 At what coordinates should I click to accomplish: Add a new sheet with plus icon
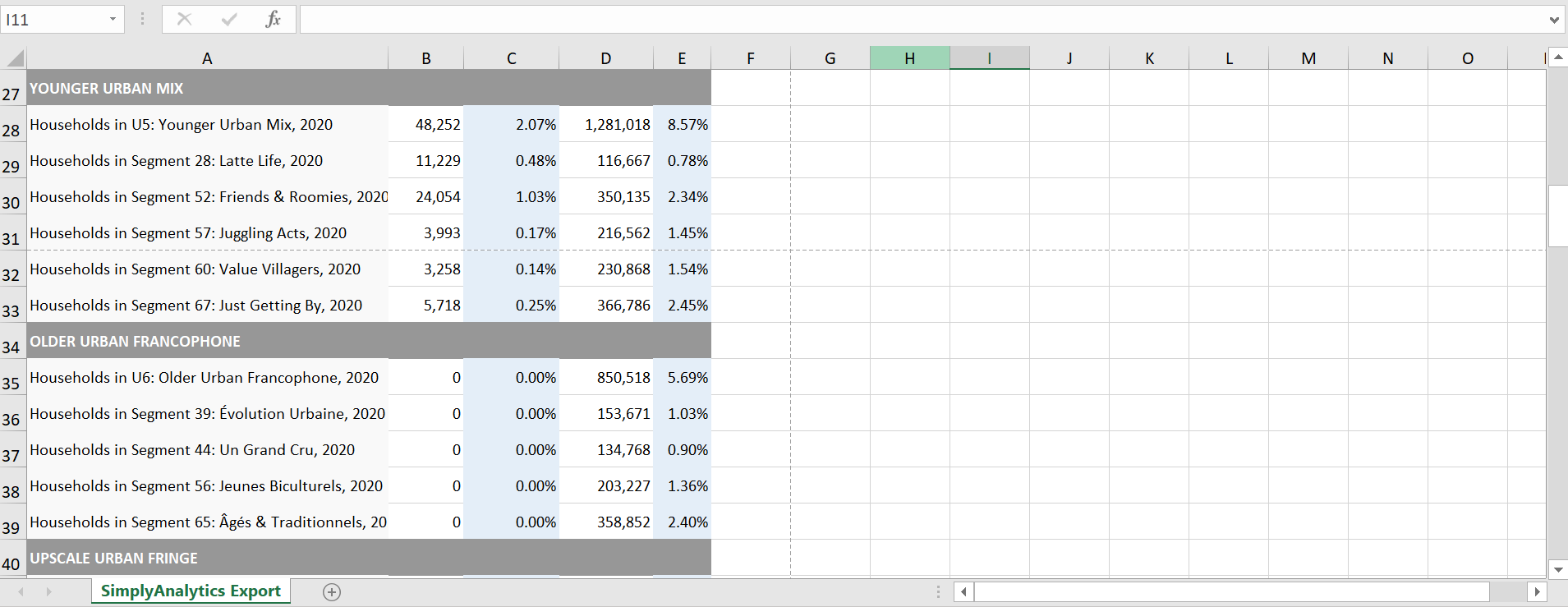(332, 592)
